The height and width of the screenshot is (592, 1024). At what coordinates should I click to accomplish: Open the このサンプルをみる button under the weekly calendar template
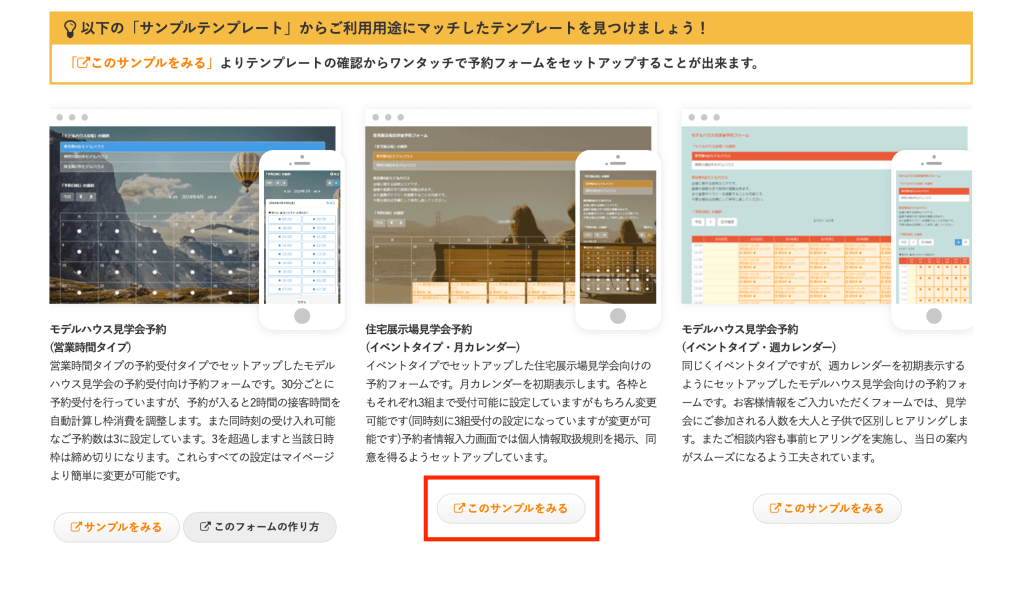(827, 509)
